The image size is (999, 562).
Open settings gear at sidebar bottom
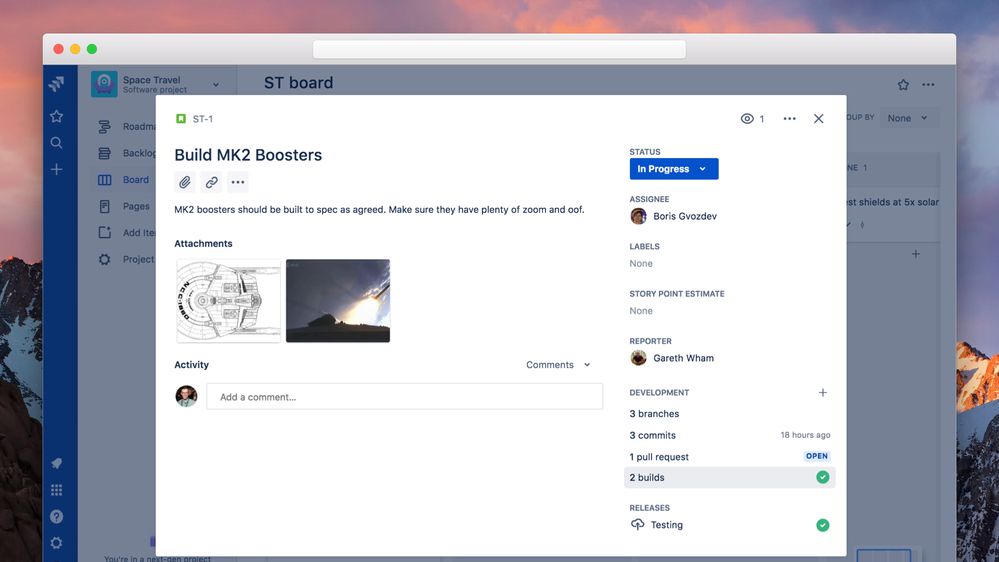[x=57, y=543]
